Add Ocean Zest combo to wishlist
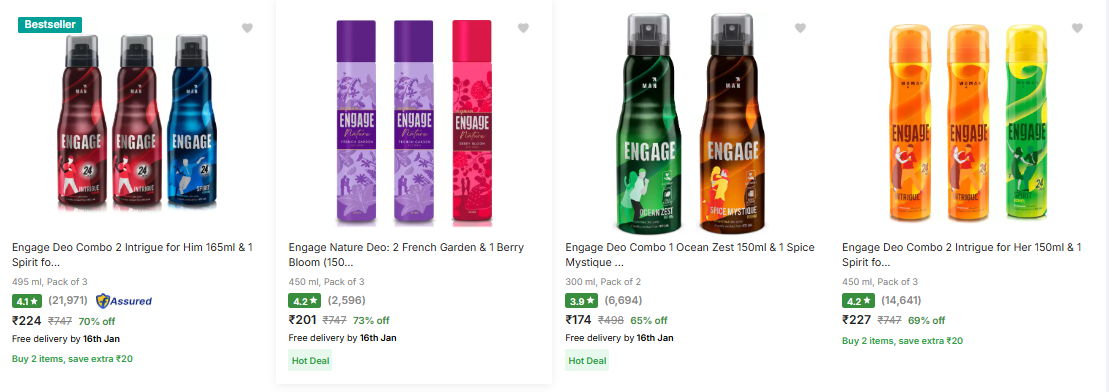Image resolution: width=1109 pixels, height=392 pixels. point(800,28)
